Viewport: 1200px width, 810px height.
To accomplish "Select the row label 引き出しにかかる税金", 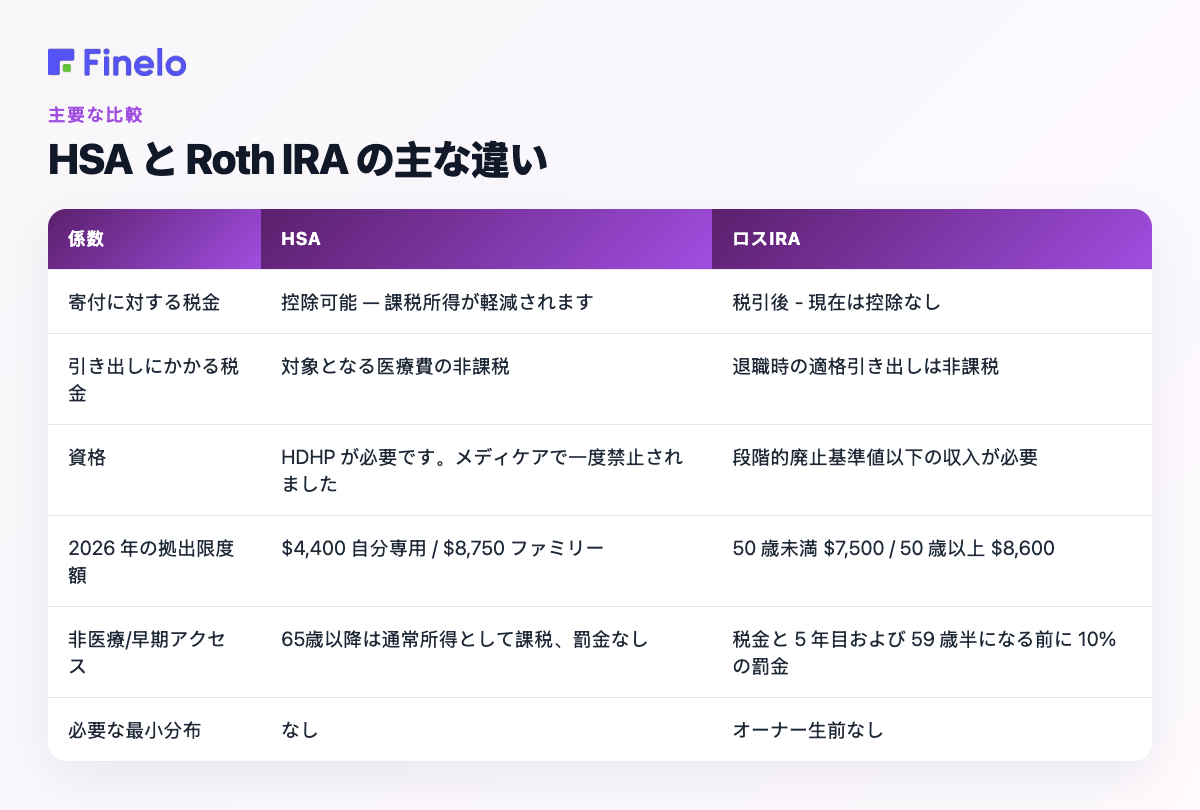I will (x=153, y=379).
